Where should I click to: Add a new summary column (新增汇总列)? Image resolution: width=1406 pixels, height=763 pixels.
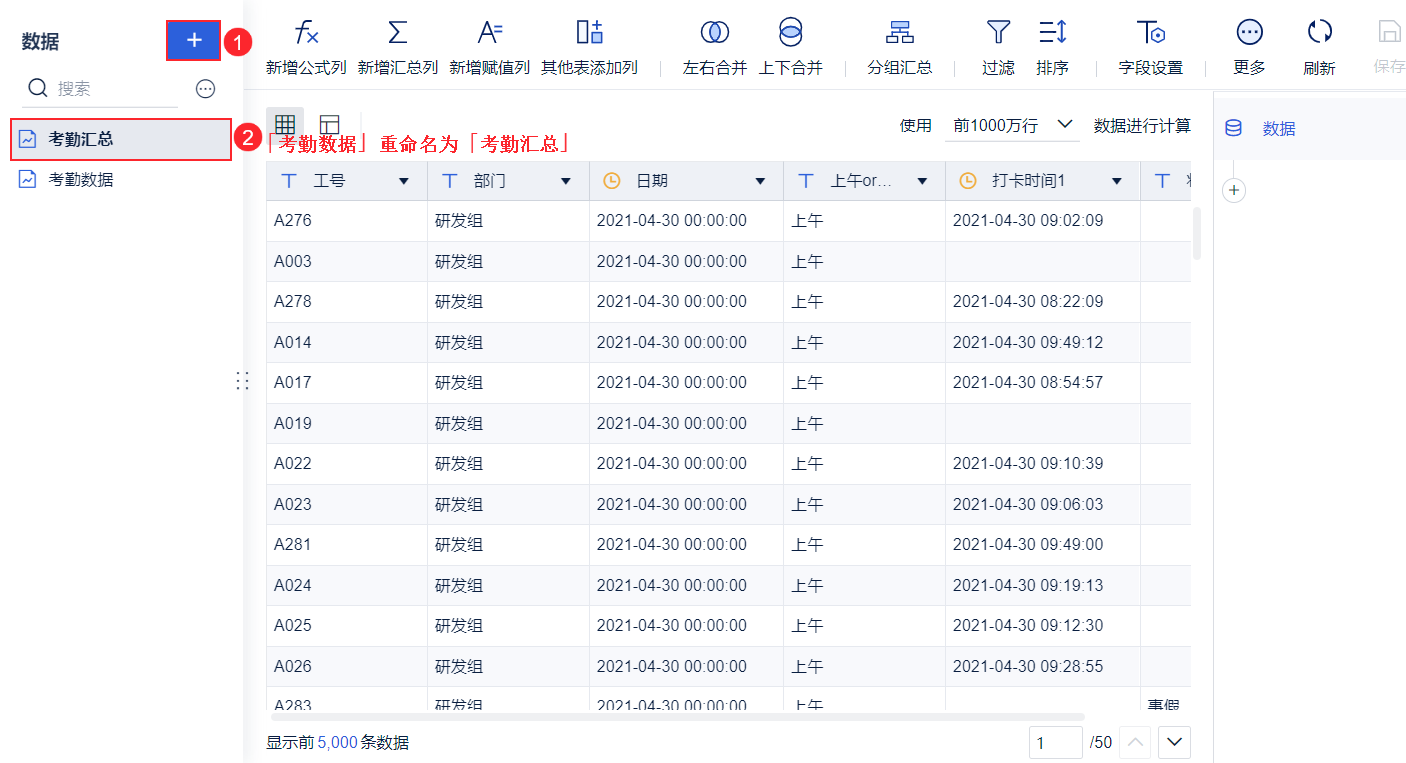click(398, 48)
